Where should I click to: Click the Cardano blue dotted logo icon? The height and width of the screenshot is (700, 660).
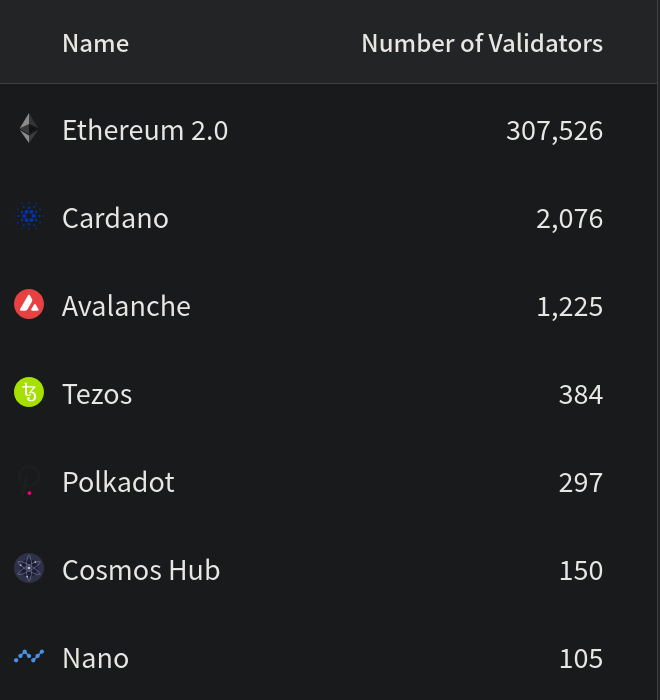[x=29, y=217]
